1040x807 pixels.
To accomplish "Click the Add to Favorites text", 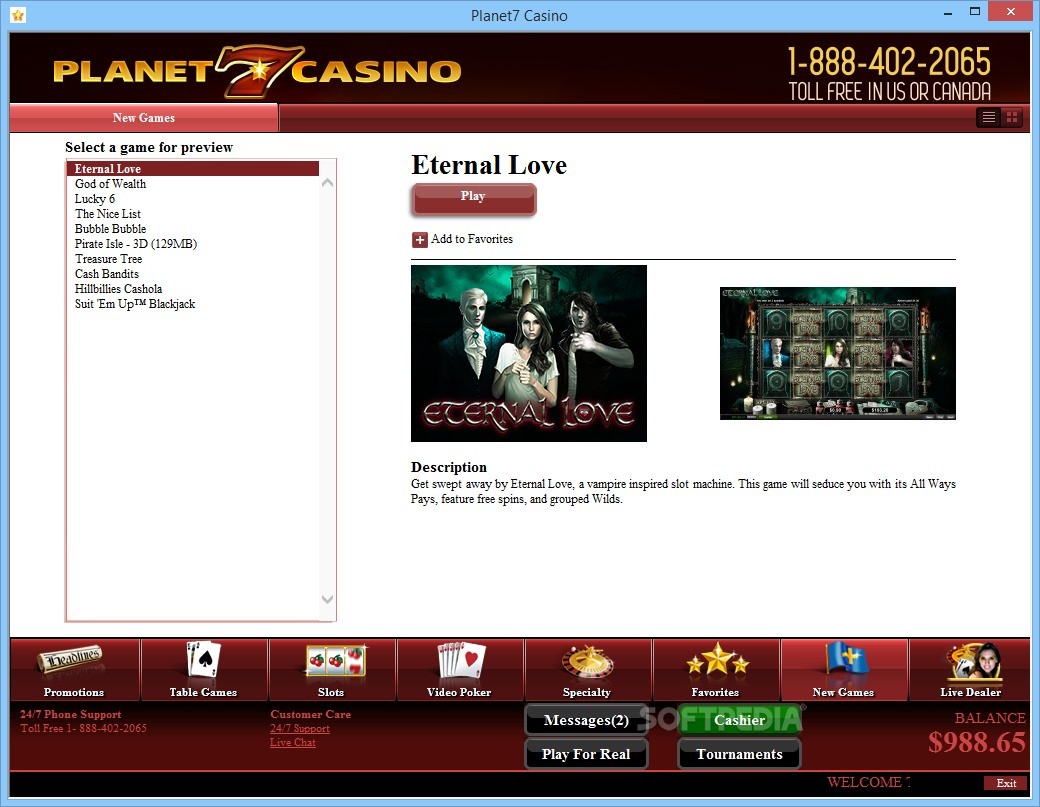I will 472,239.
